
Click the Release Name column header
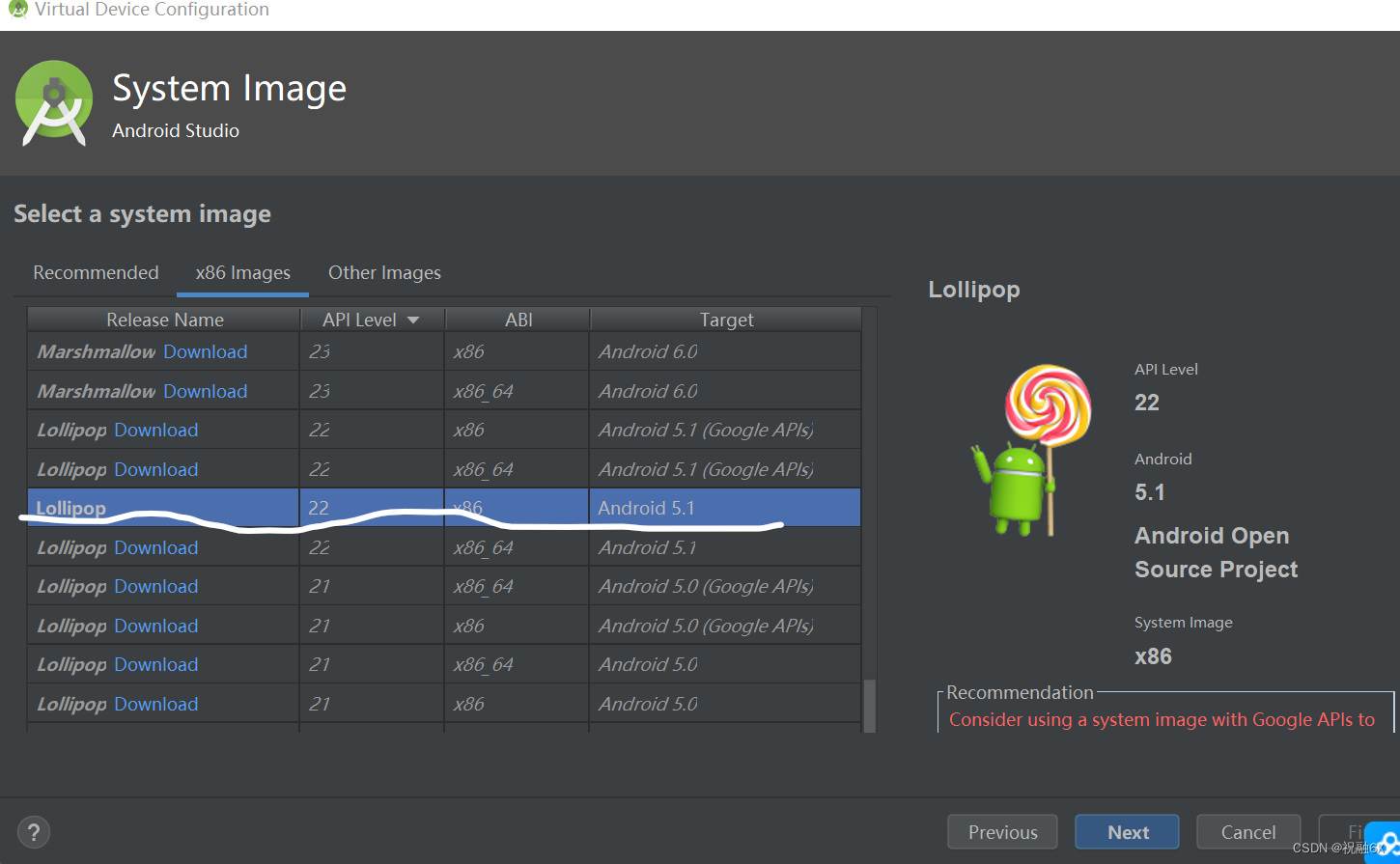point(164,320)
